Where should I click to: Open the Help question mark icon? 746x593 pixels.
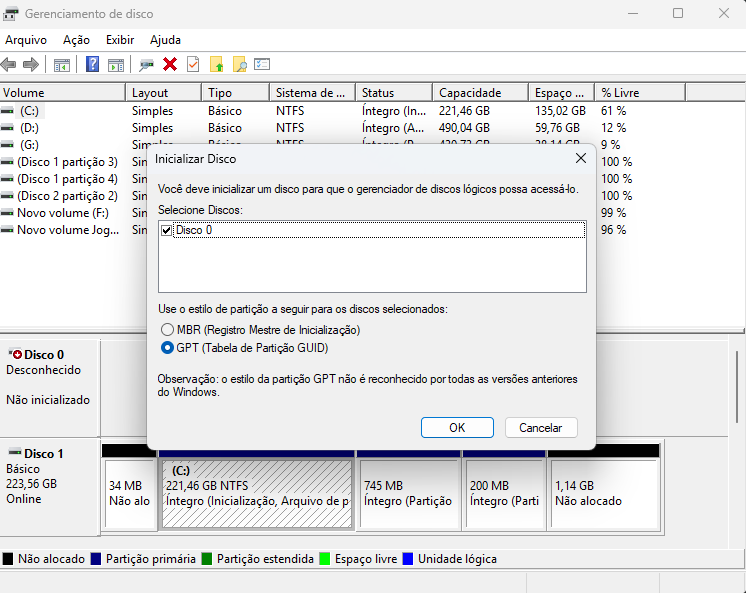coord(92,64)
